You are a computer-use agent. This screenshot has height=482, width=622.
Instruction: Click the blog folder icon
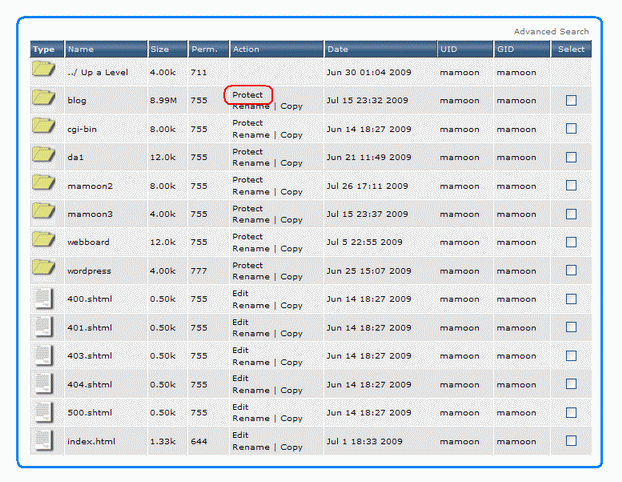tap(43, 99)
